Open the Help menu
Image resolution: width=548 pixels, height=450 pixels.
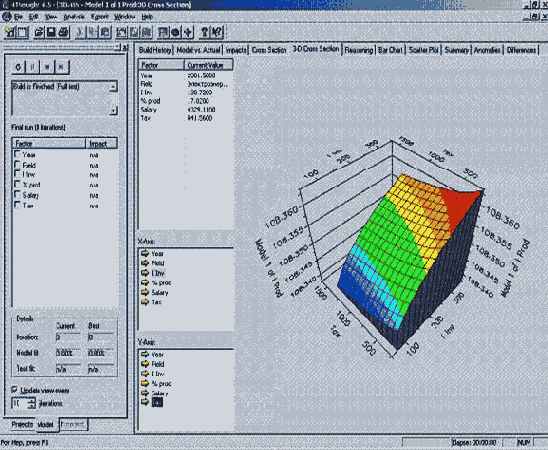coord(147,17)
